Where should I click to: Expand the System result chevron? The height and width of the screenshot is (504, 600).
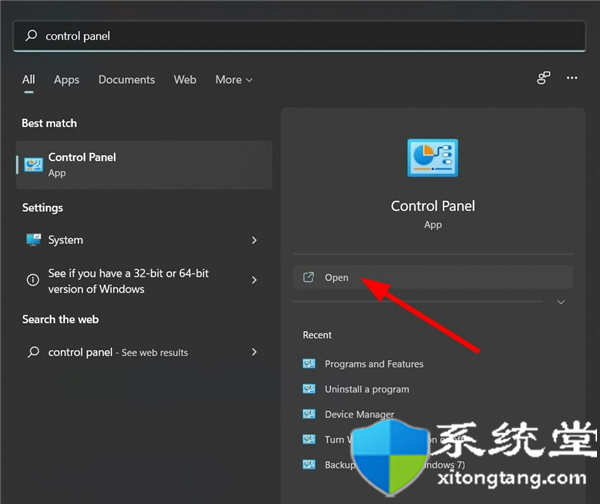(253, 240)
